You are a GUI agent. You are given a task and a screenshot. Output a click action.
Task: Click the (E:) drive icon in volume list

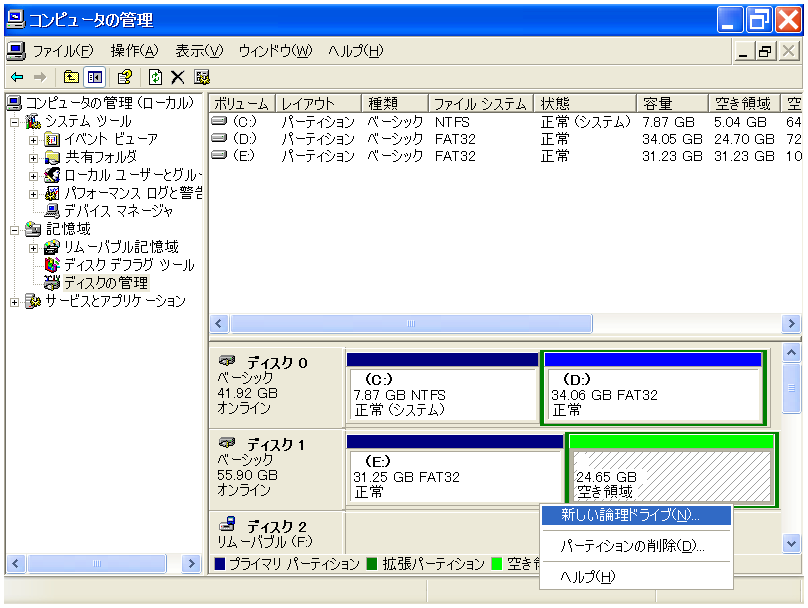coord(220,155)
